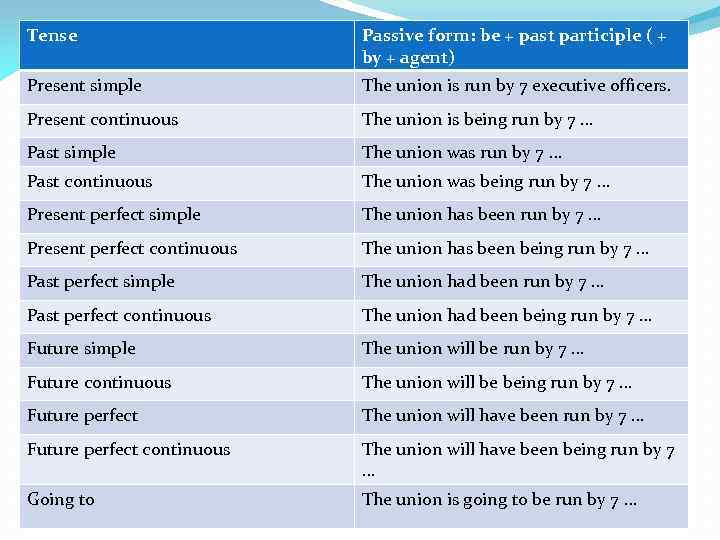The width and height of the screenshot is (720, 540).
Task: Select the "Future perfect" tense cell
Action: click(82, 416)
